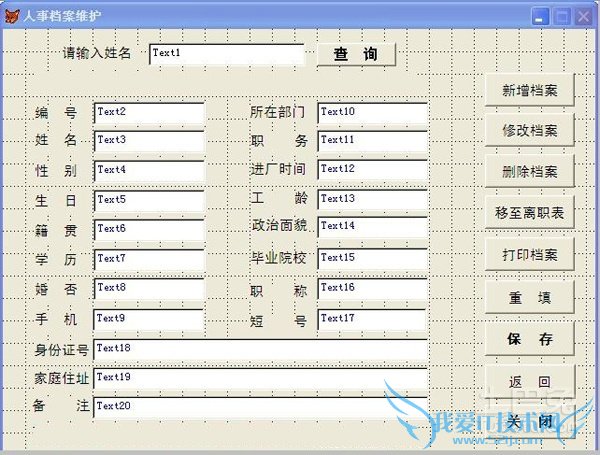The image size is (600, 455).
Task: Click the 请输入姓名 label
Action: [97, 53]
